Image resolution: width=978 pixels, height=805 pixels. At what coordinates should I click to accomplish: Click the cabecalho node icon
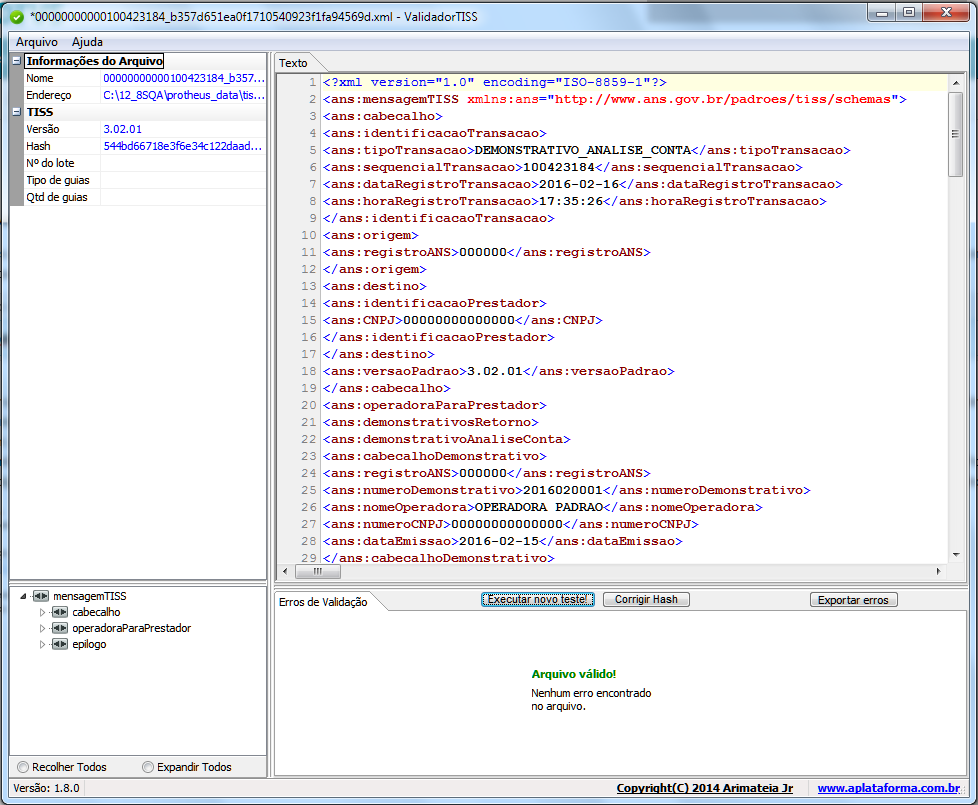[x=60, y=612]
